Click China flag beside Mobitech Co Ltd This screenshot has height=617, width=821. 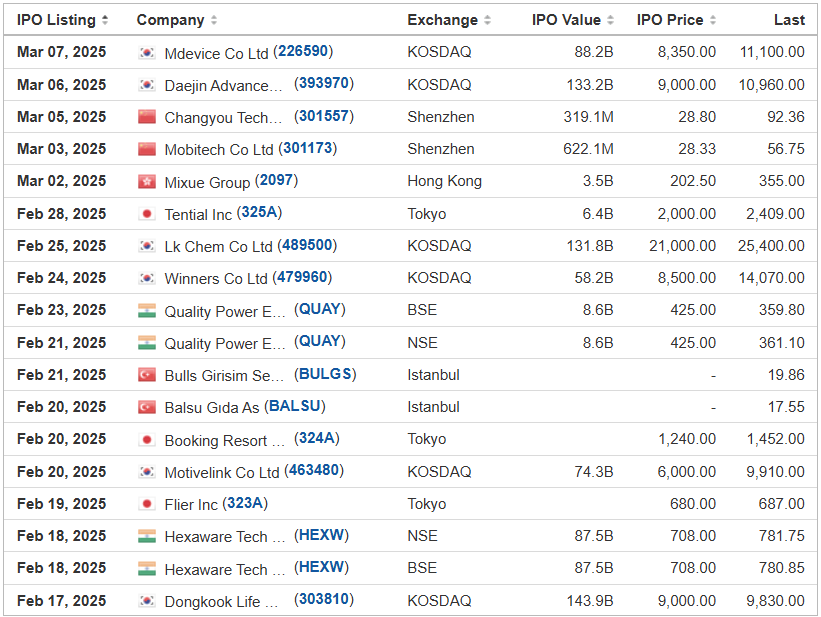tap(147, 149)
